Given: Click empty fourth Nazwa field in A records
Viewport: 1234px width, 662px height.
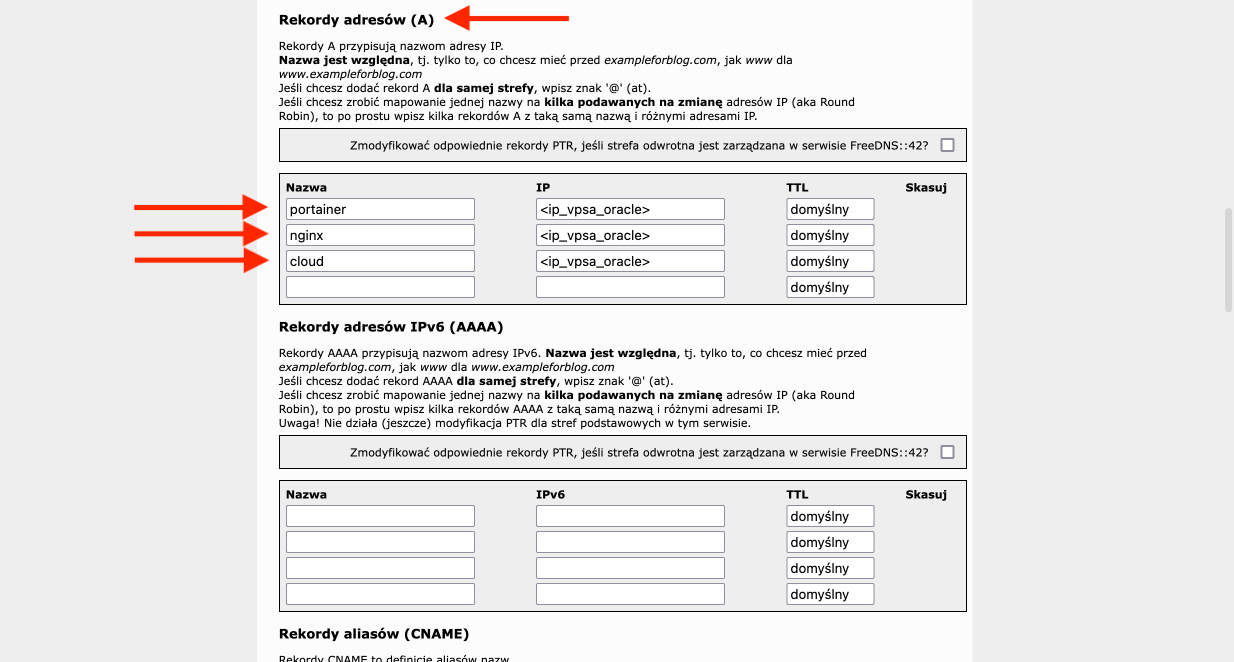Looking at the screenshot, I should coord(380,287).
